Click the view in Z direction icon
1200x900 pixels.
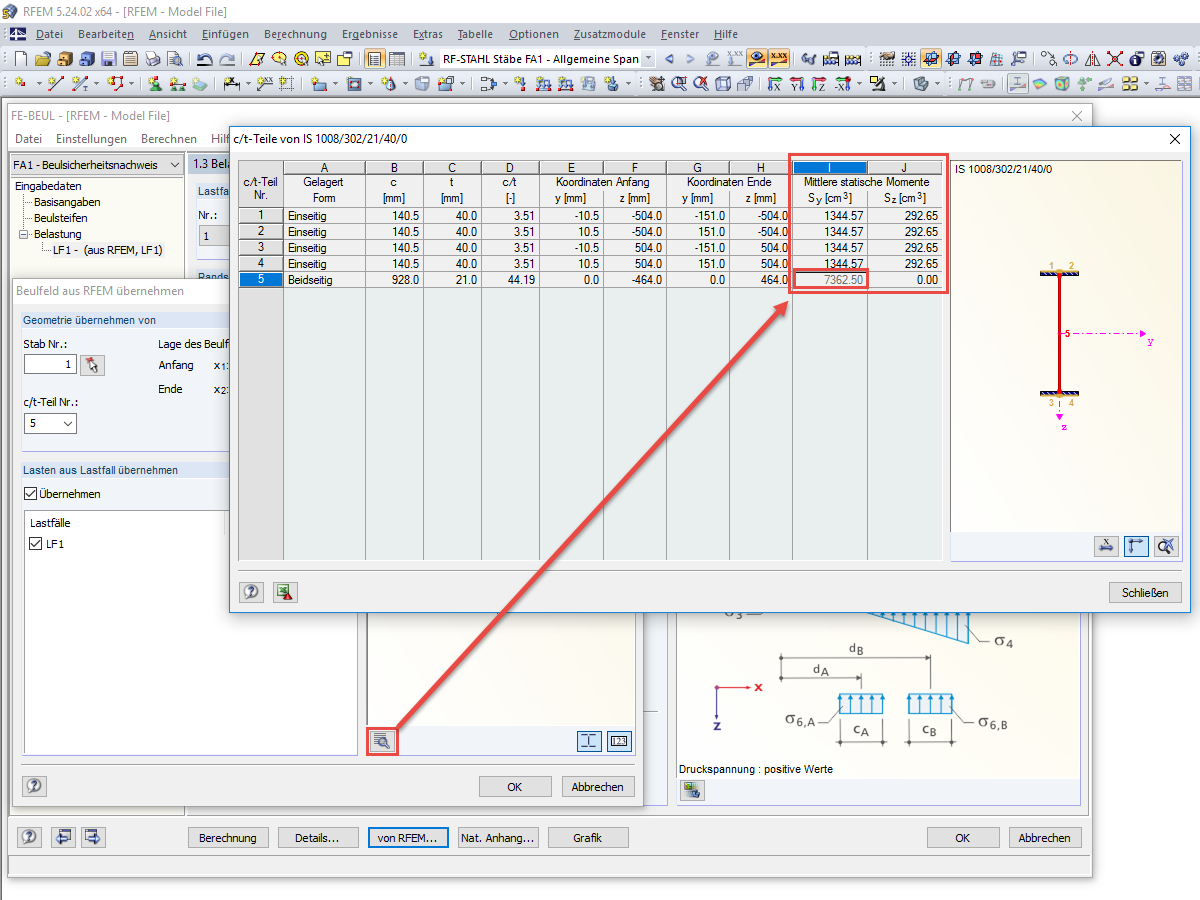819,83
